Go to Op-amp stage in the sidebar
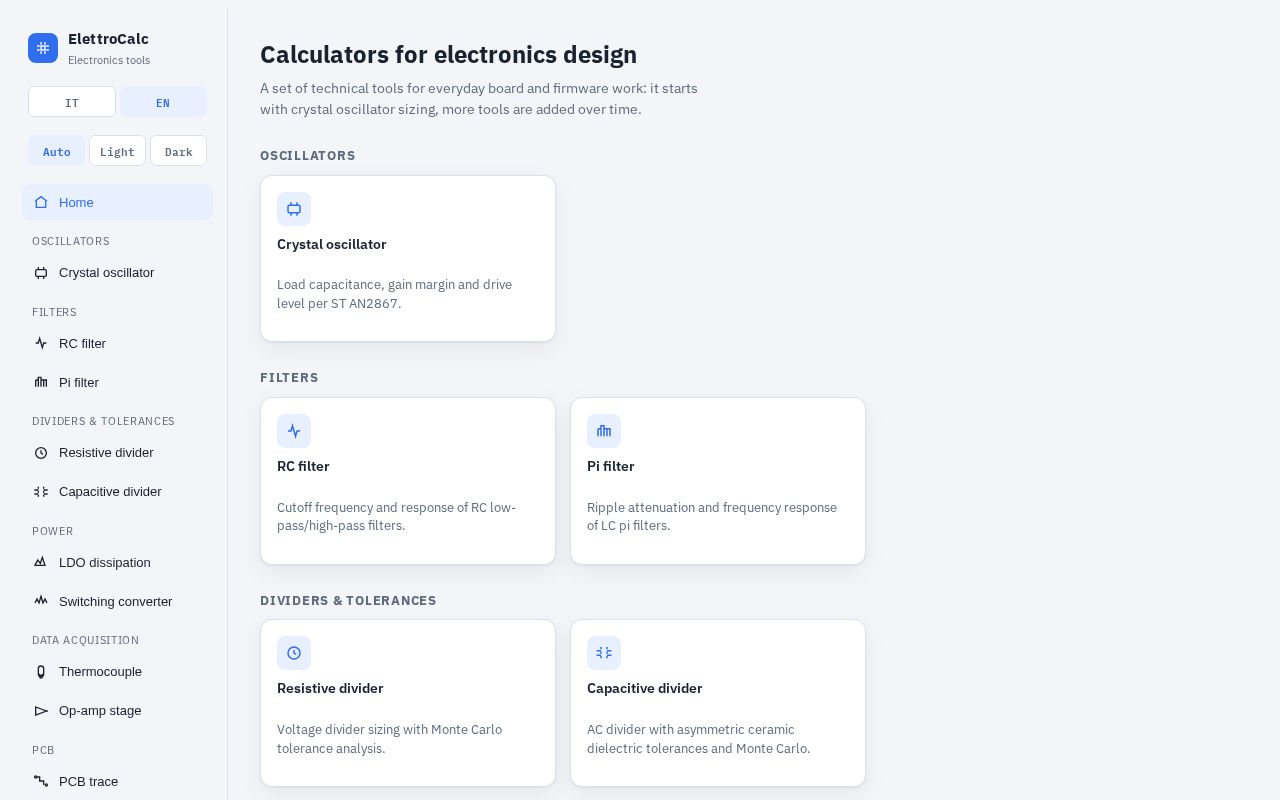 [x=117, y=711]
